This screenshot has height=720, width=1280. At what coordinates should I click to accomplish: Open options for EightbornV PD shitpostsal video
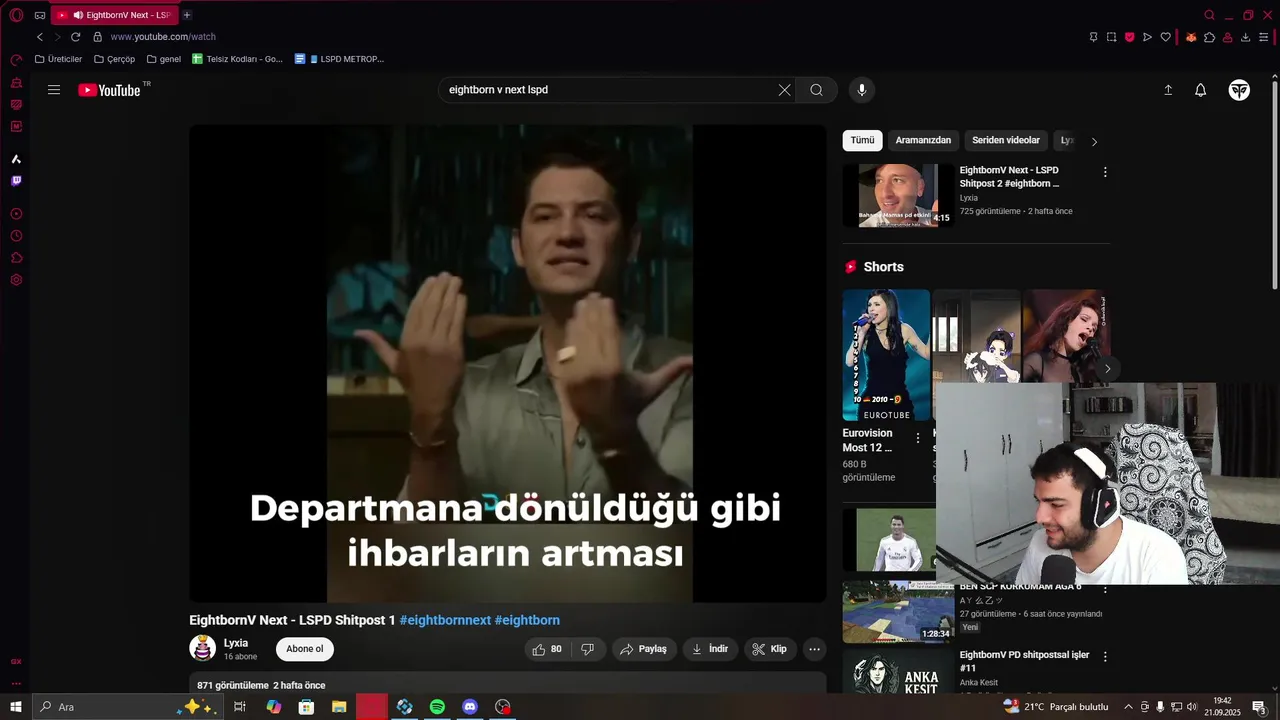[x=1105, y=657]
